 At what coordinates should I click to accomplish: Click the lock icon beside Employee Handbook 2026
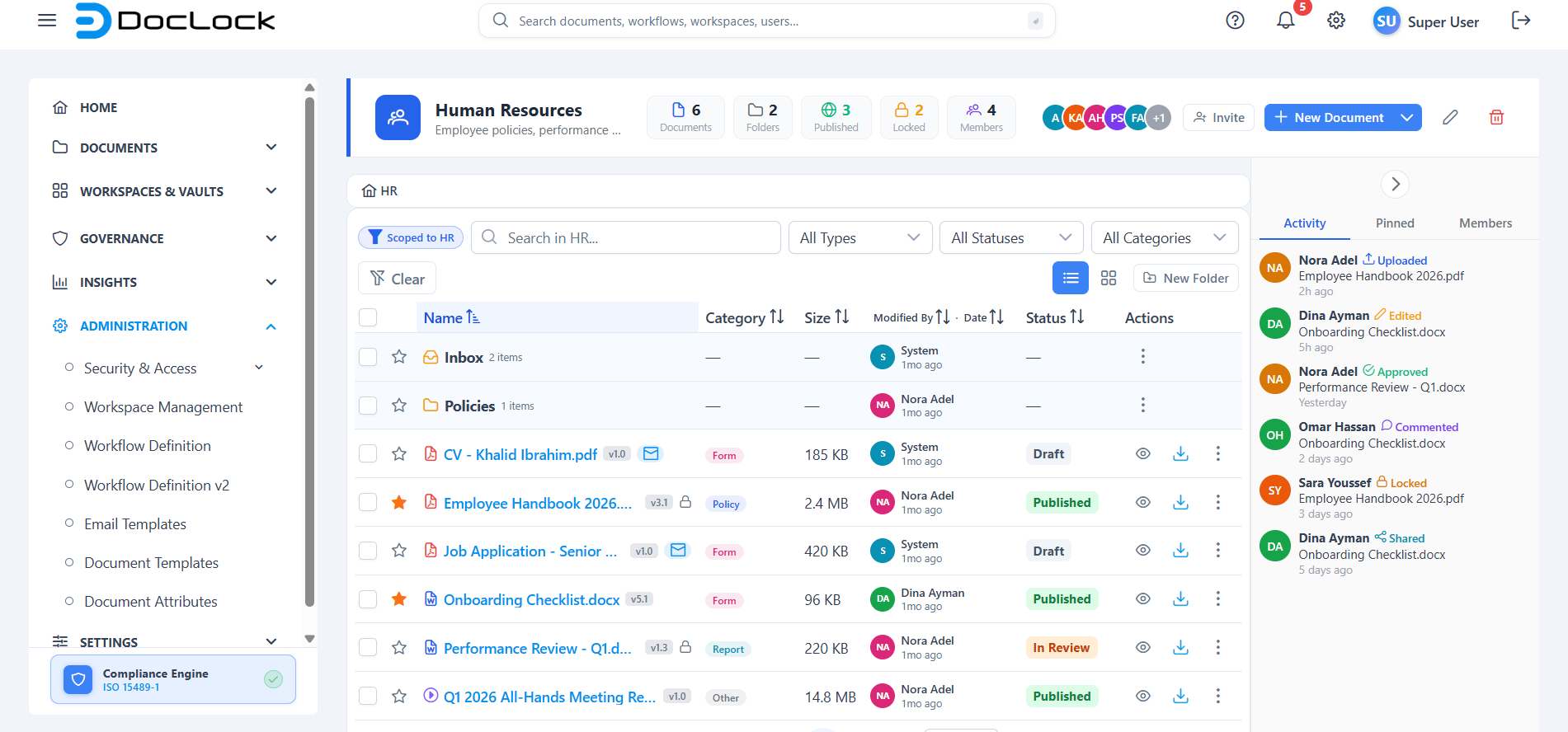pos(685,501)
